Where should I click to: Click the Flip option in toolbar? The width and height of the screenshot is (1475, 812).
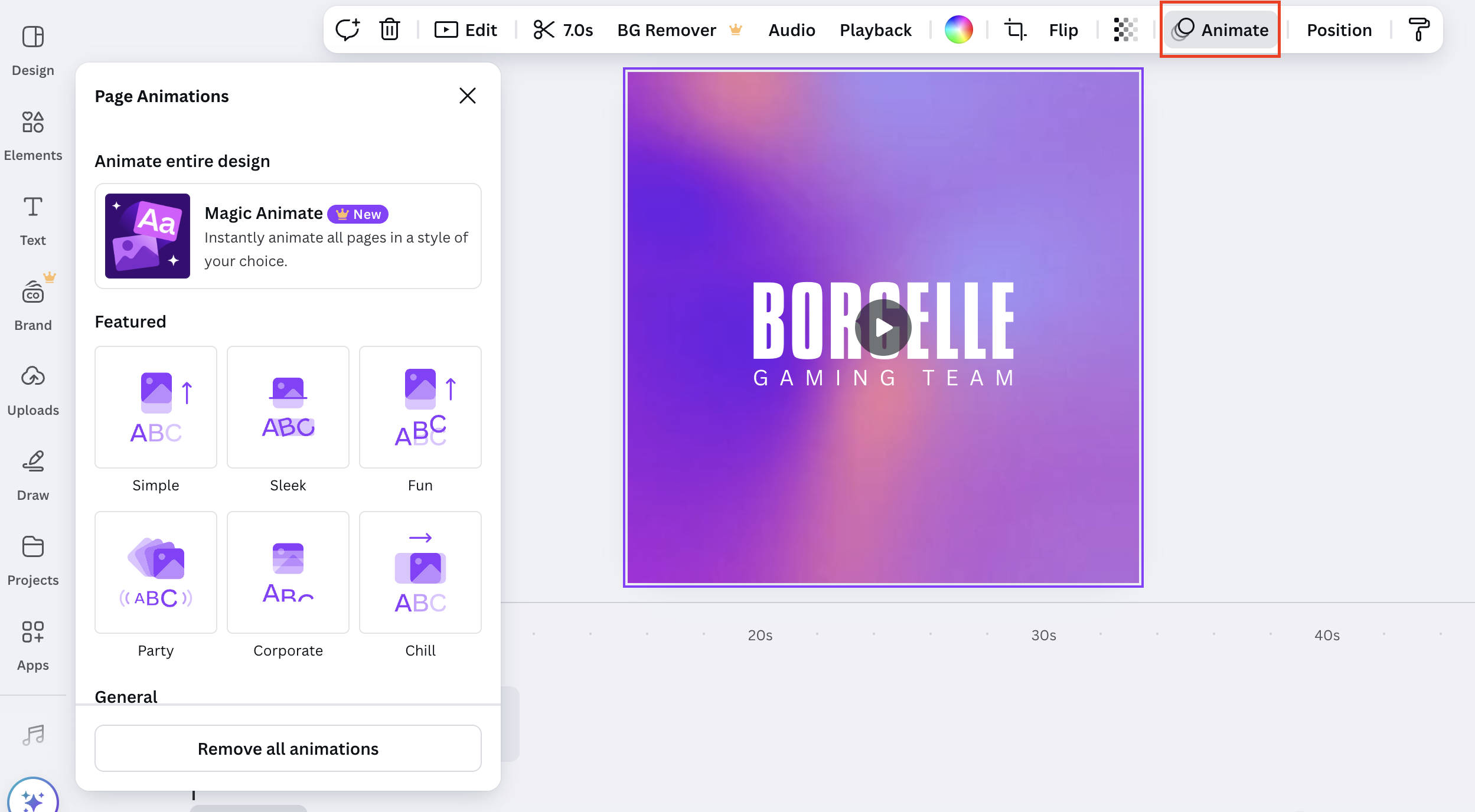(1062, 28)
